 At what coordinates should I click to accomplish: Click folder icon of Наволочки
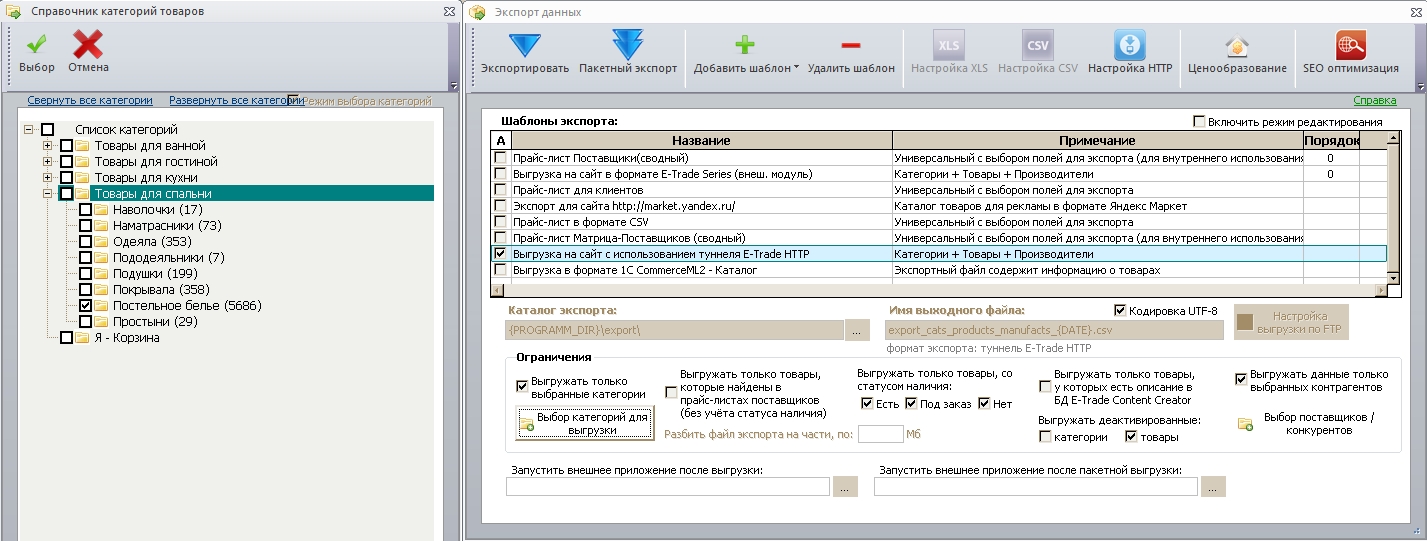pos(102,210)
